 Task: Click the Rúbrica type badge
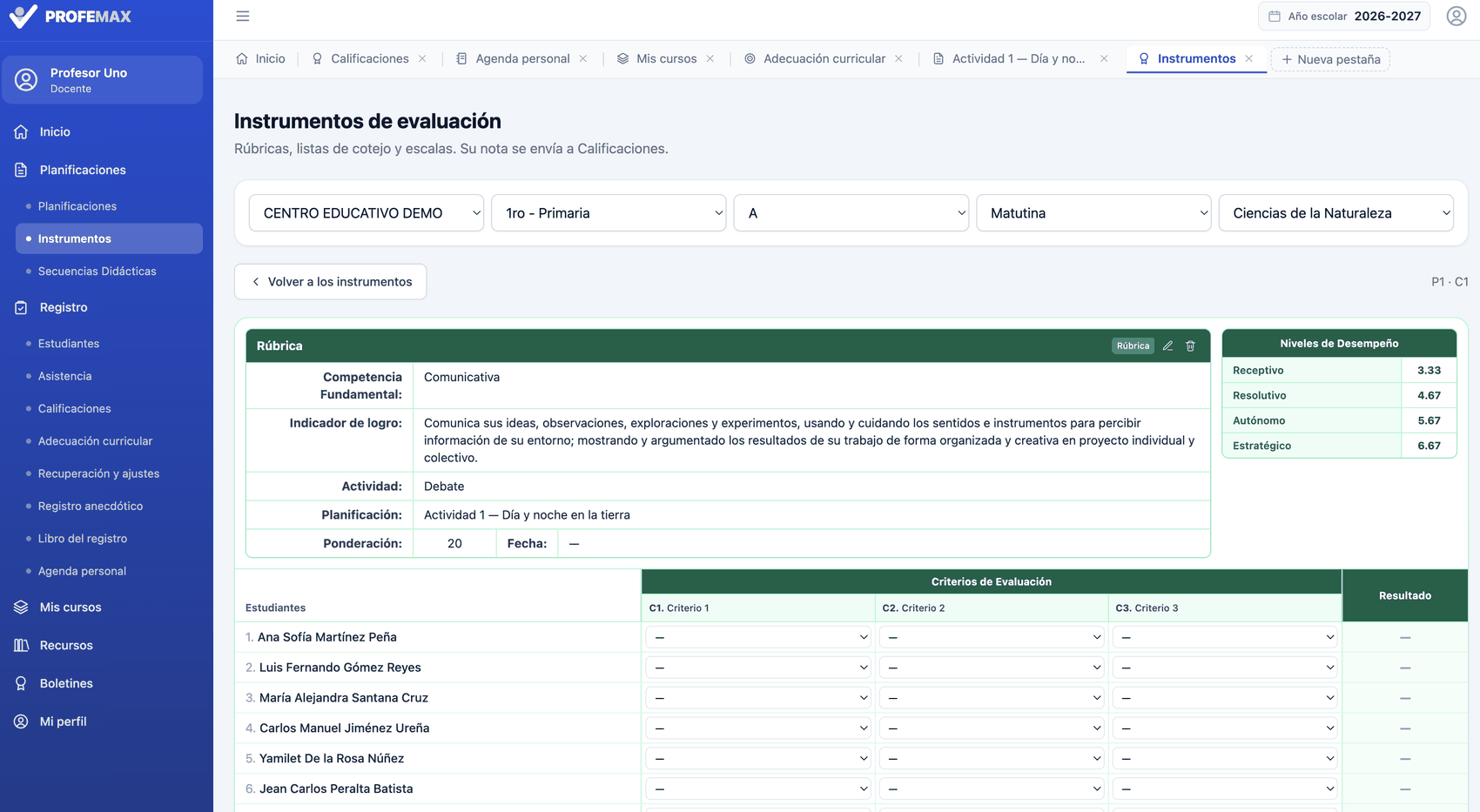click(x=1133, y=346)
